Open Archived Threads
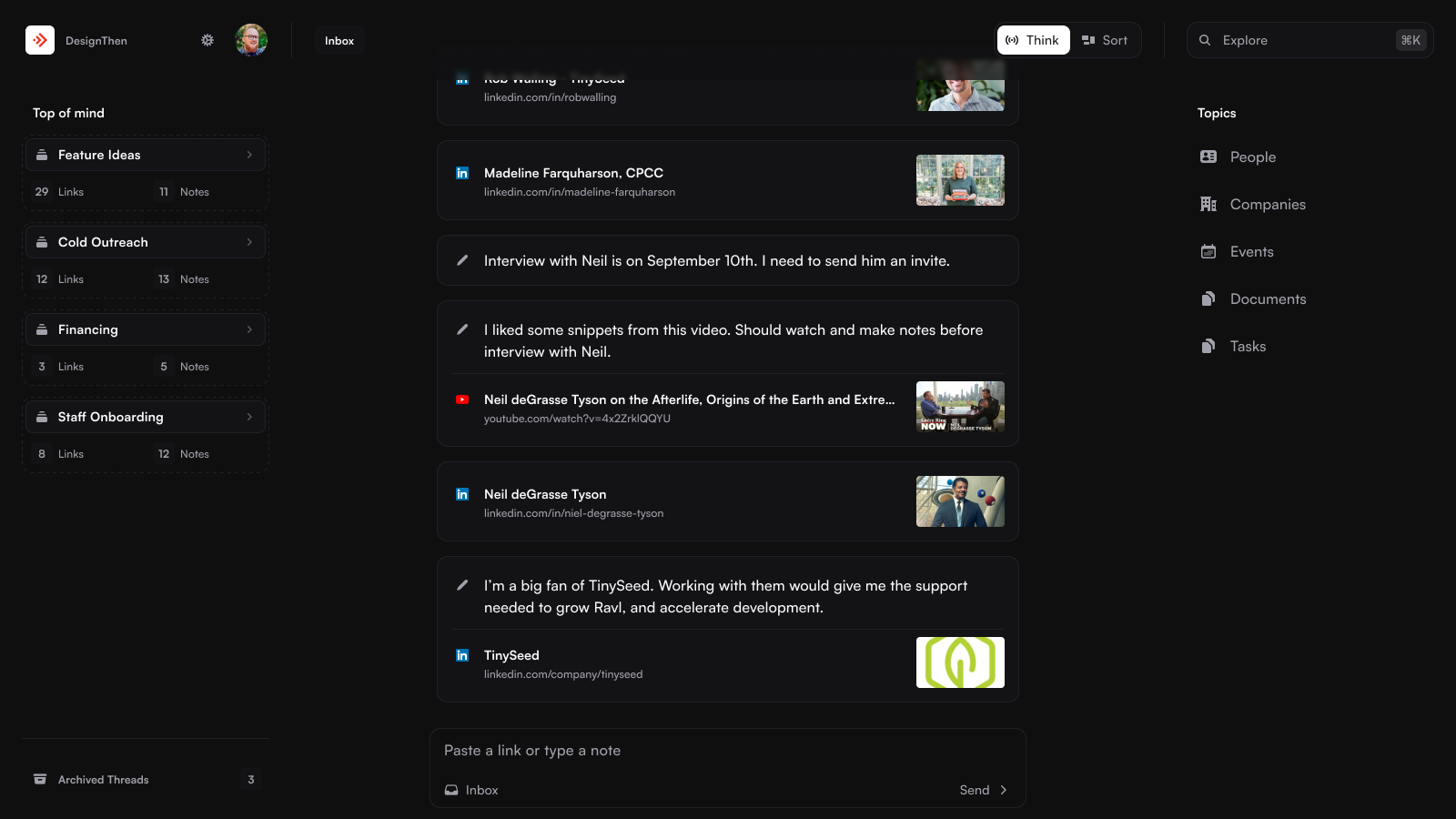 coord(146,779)
